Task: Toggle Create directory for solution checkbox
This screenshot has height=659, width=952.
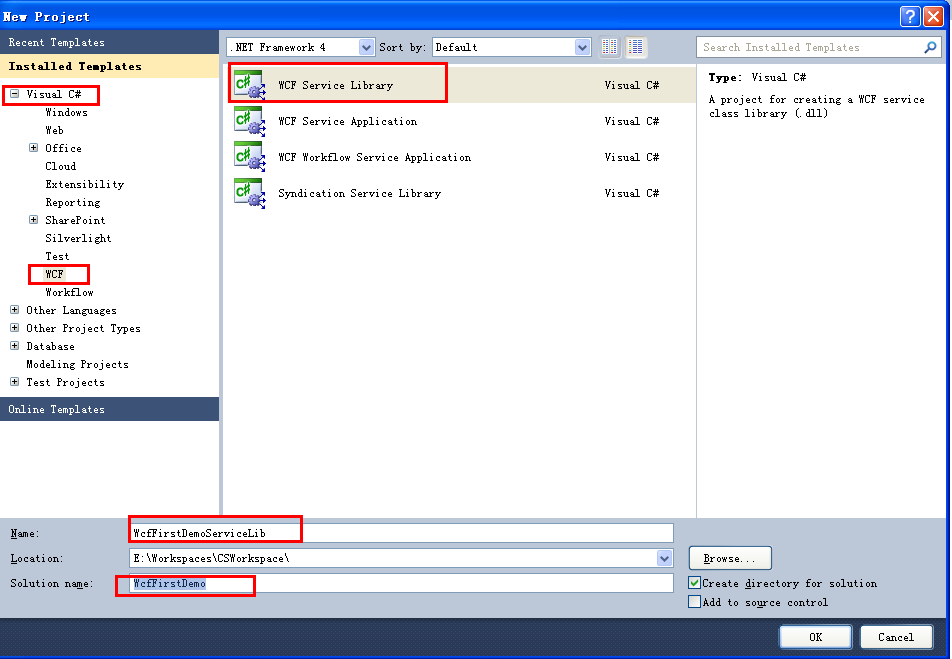Action: [x=695, y=583]
